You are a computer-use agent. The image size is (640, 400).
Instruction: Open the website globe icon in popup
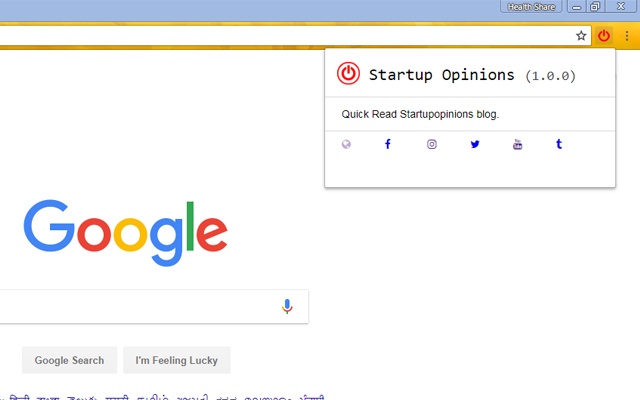(x=346, y=144)
